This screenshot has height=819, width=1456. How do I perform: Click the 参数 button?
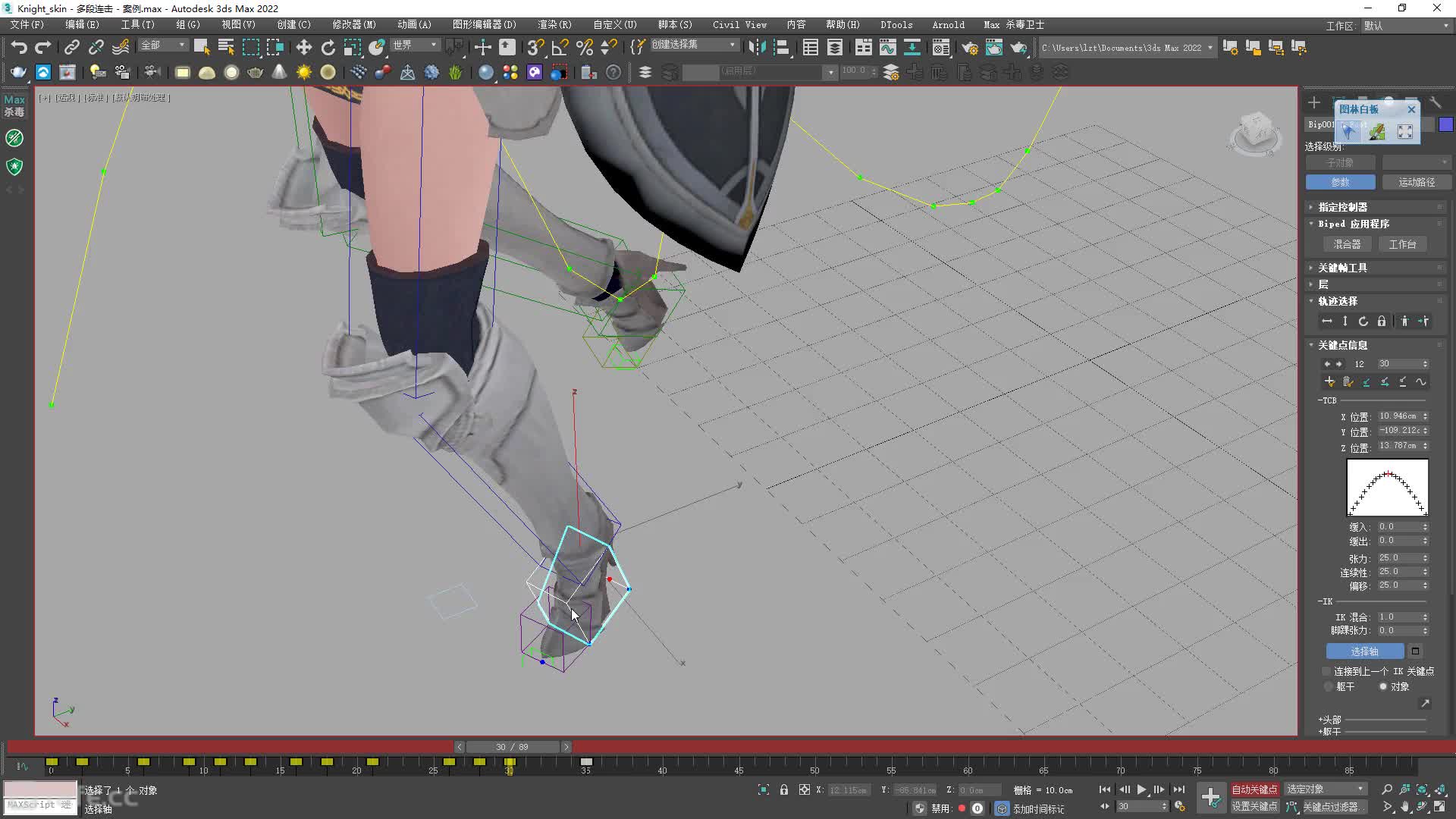[x=1340, y=182]
